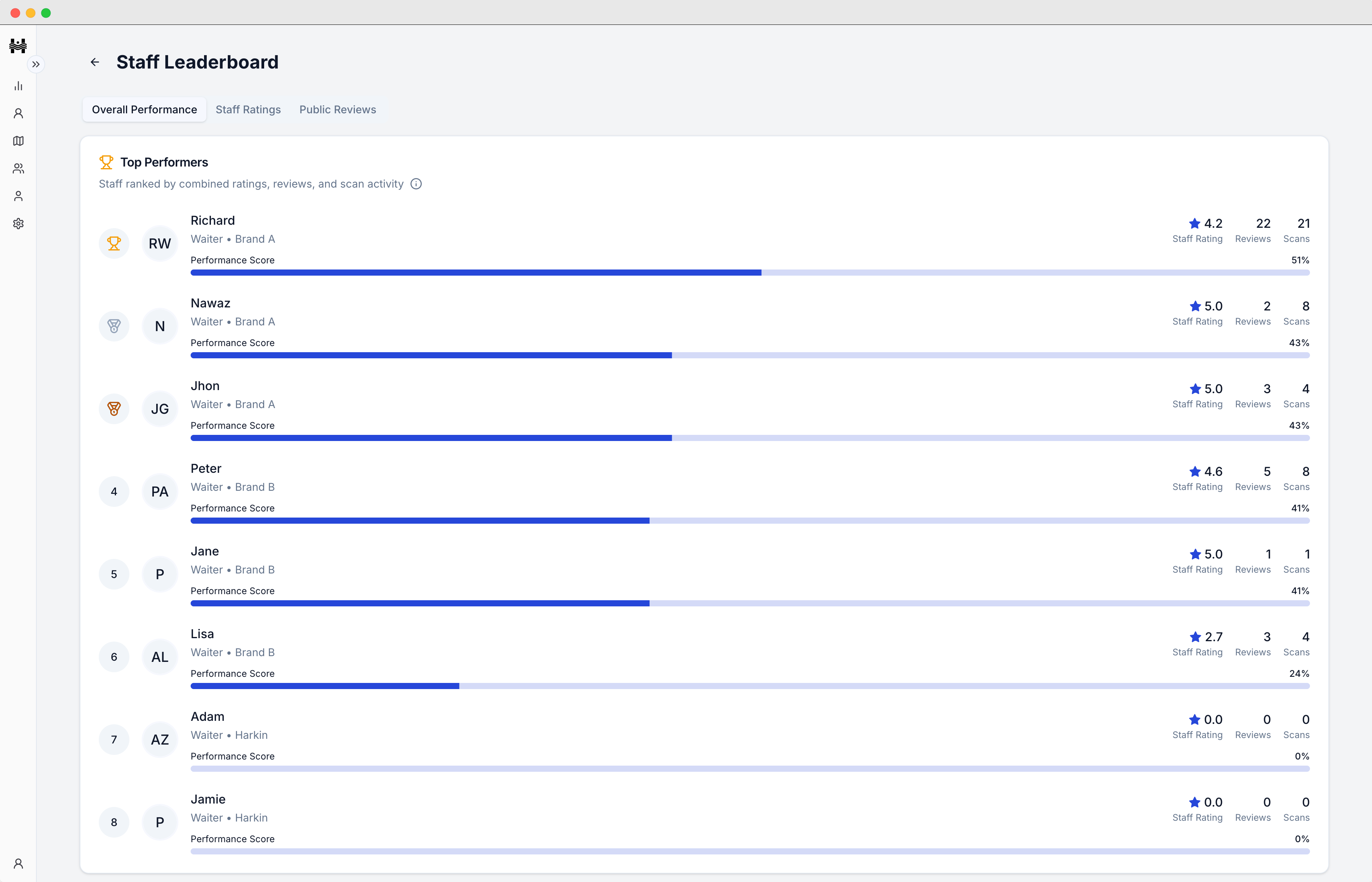1372x882 pixels.
Task: Select the Overall Performance tab
Action: point(144,109)
